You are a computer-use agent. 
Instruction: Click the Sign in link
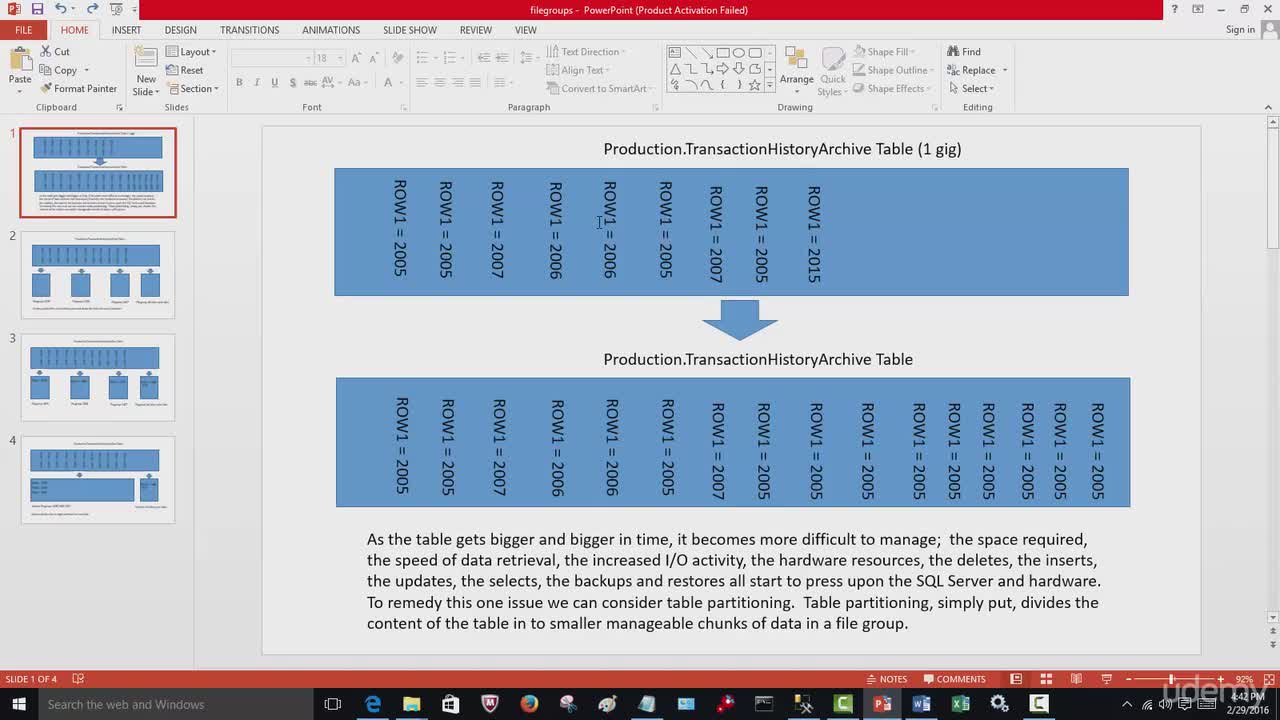(x=1240, y=30)
